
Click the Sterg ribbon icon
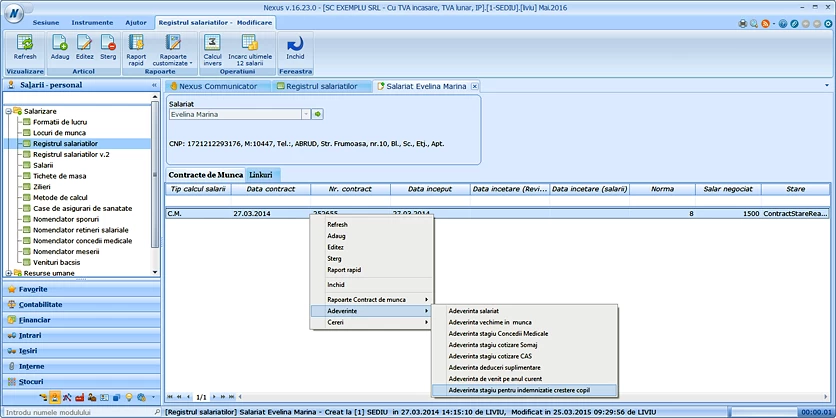pyautogui.click(x=108, y=48)
